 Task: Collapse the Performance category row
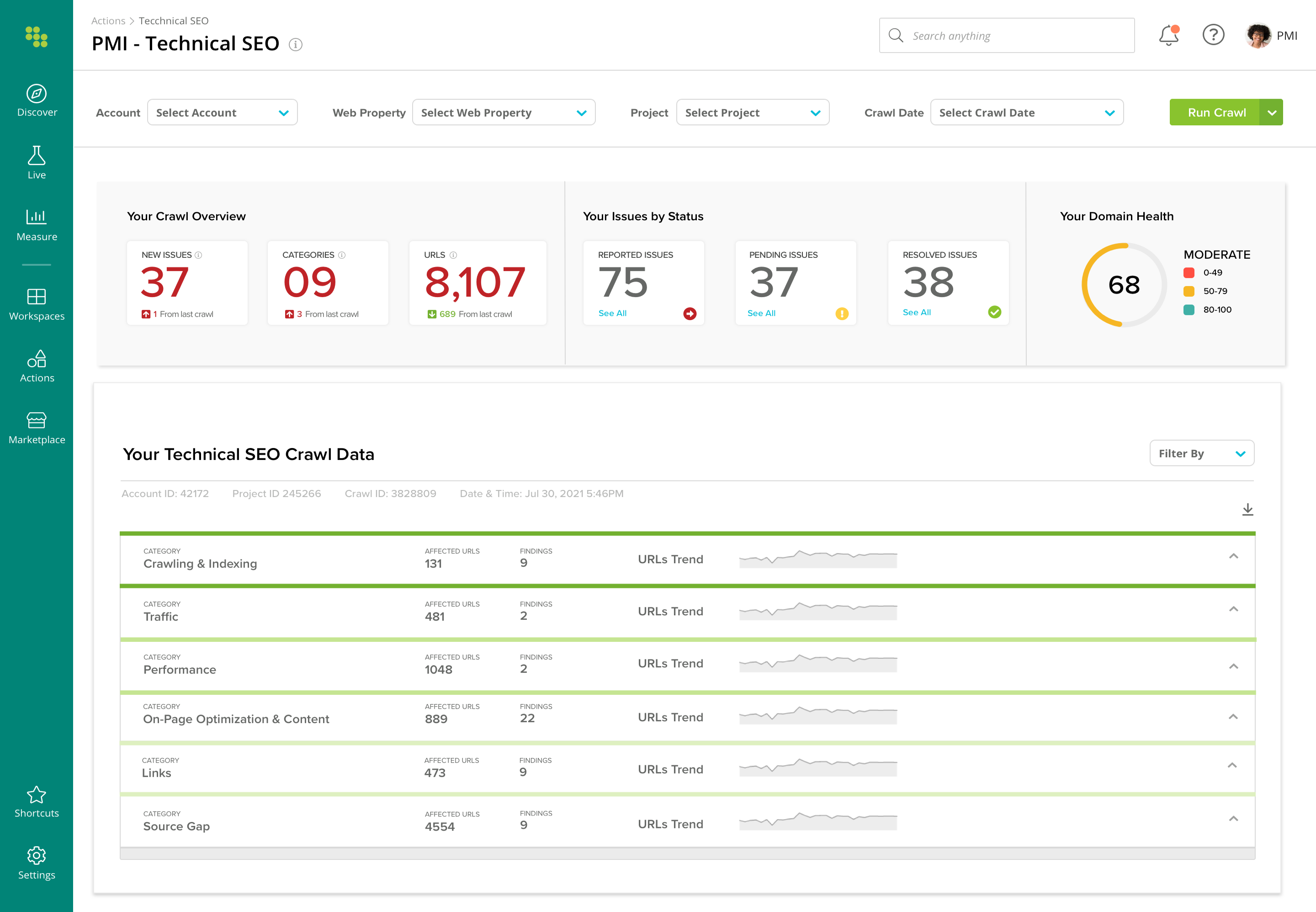[1233, 667]
